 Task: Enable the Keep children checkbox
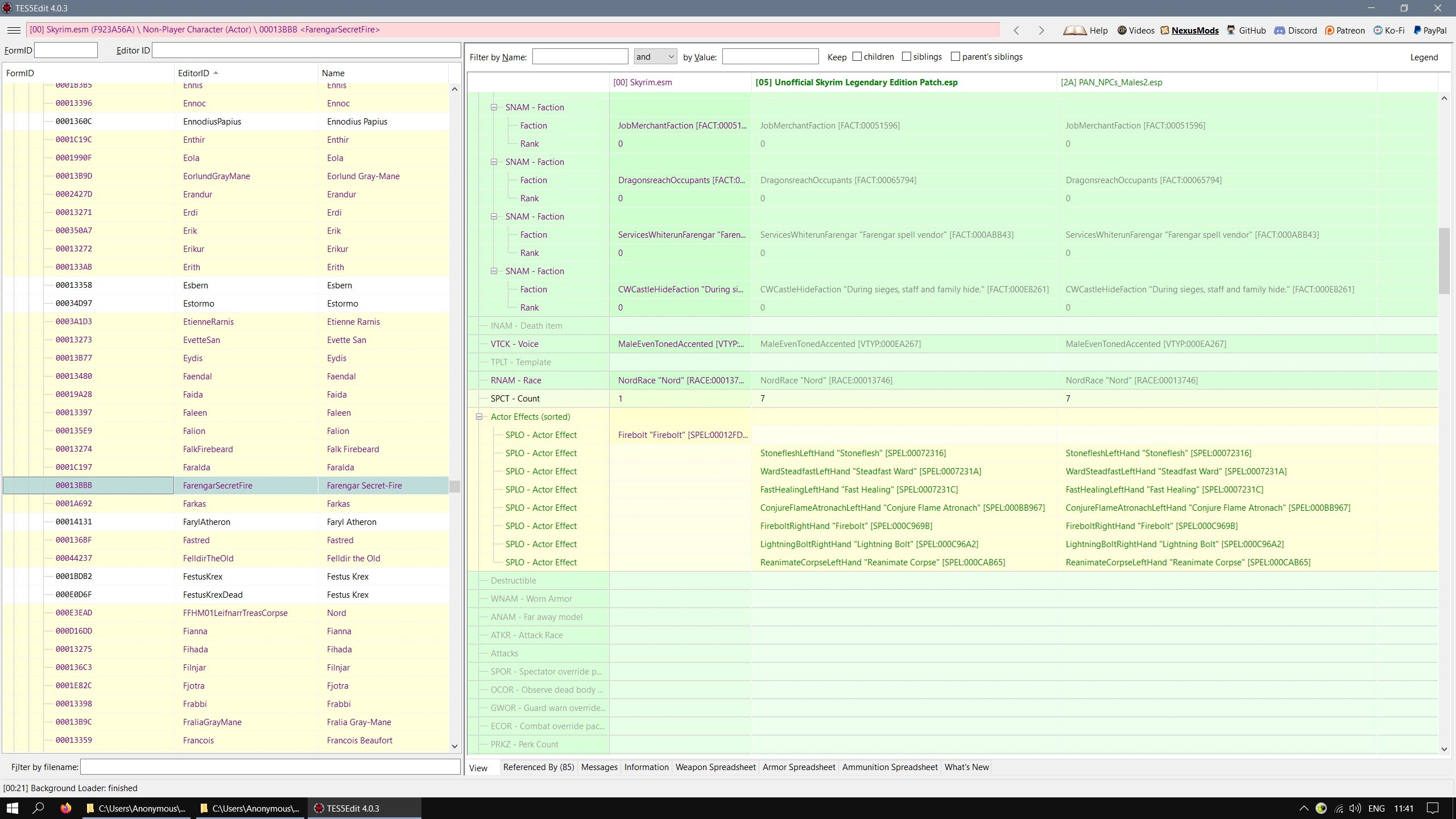[x=857, y=56]
